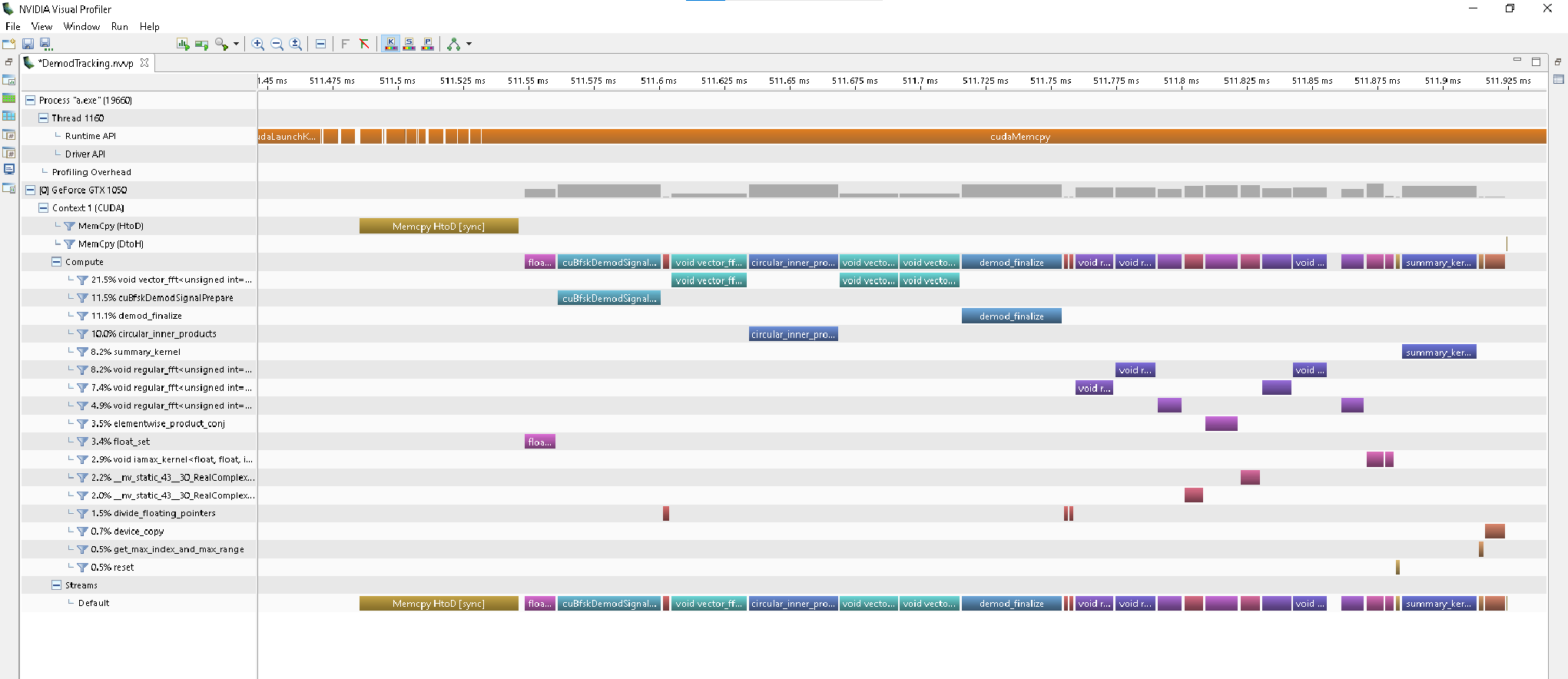Click the New Session toolbar icon
This screenshot has width=1568, height=679.
pos(9,44)
